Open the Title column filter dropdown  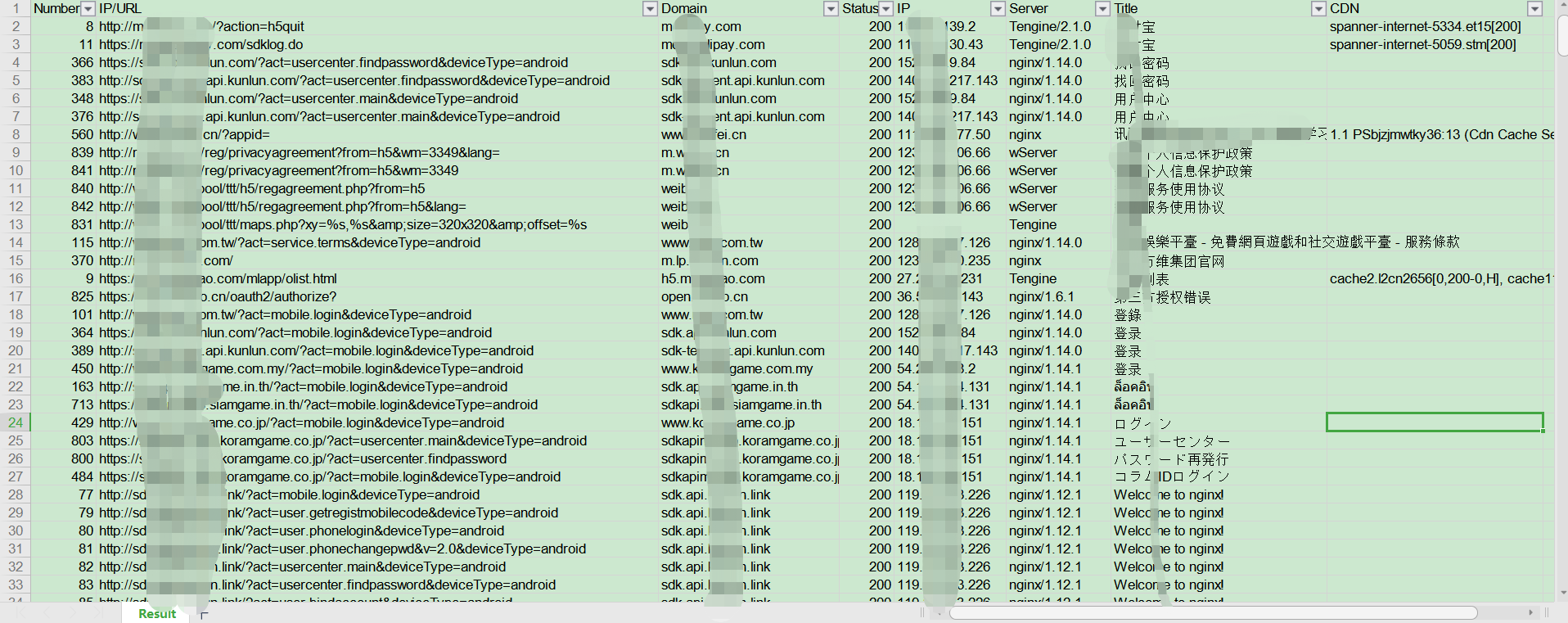1318,9
